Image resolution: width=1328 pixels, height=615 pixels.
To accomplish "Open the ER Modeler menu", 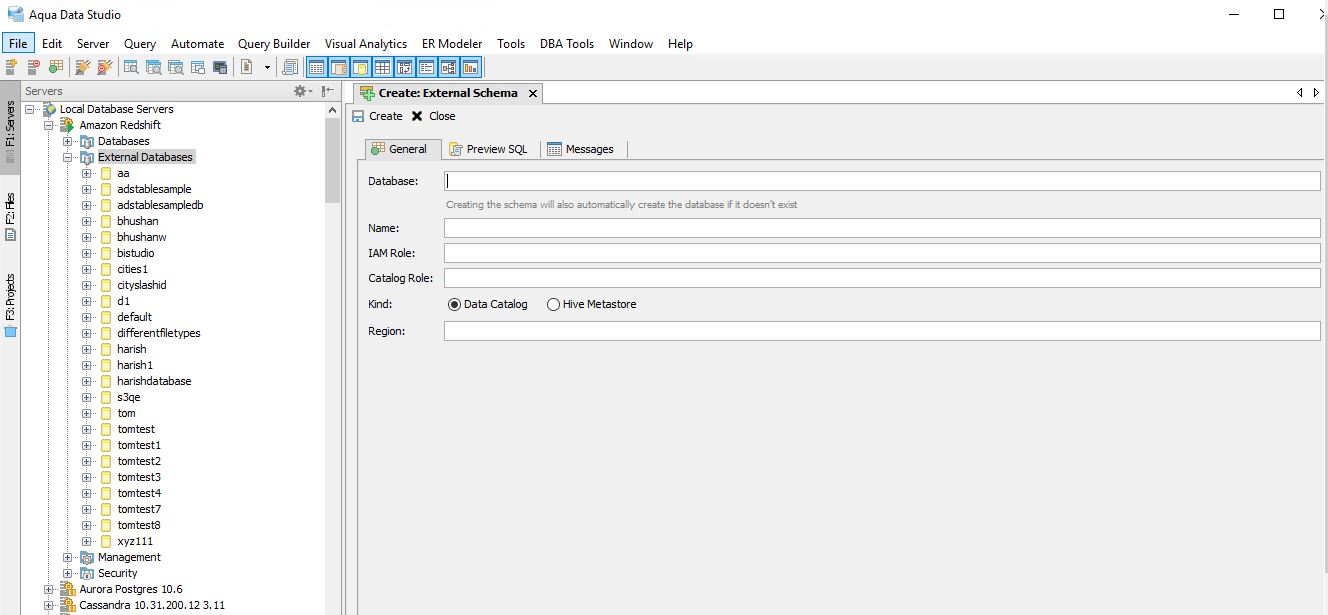I will point(452,43).
